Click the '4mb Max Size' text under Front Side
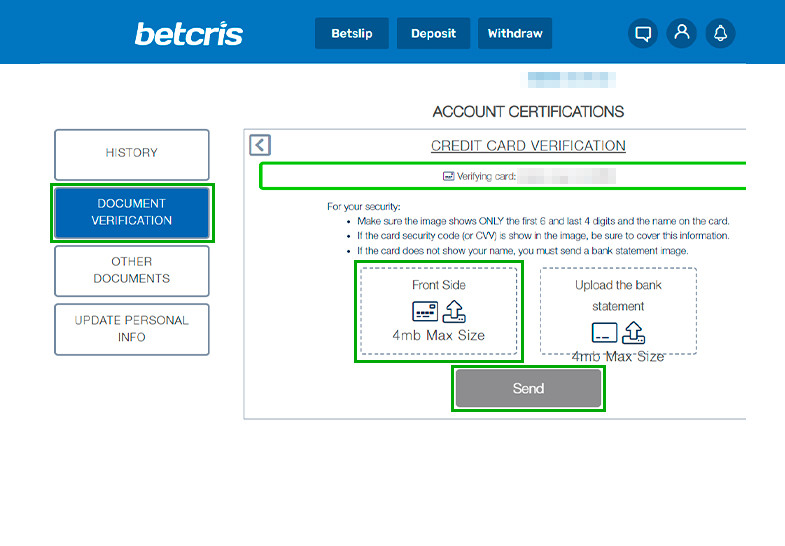Image resolution: width=785 pixels, height=546 pixels. [x=439, y=335]
